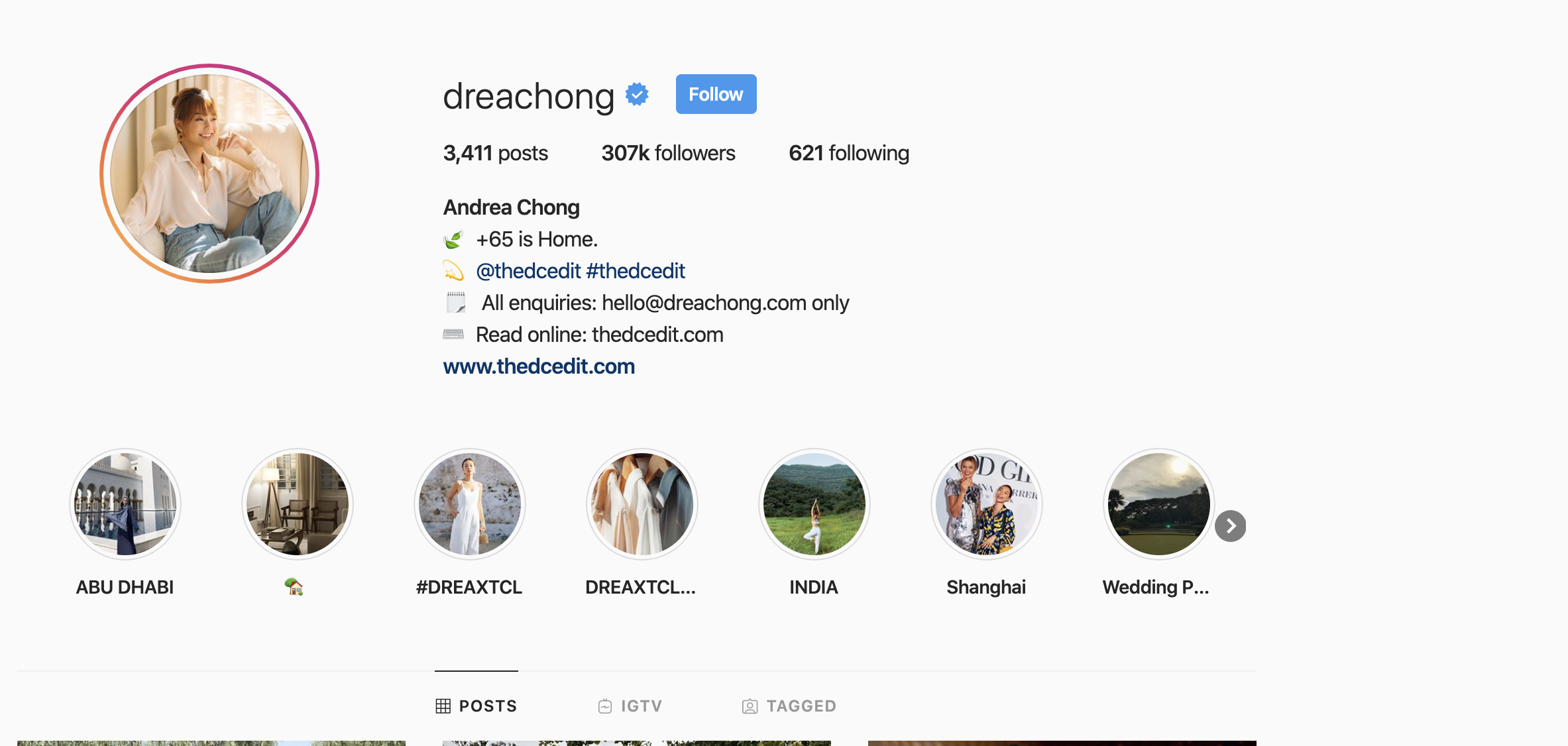Open the #thedcedit hashtag link
This screenshot has height=746, width=1568.
click(x=636, y=271)
